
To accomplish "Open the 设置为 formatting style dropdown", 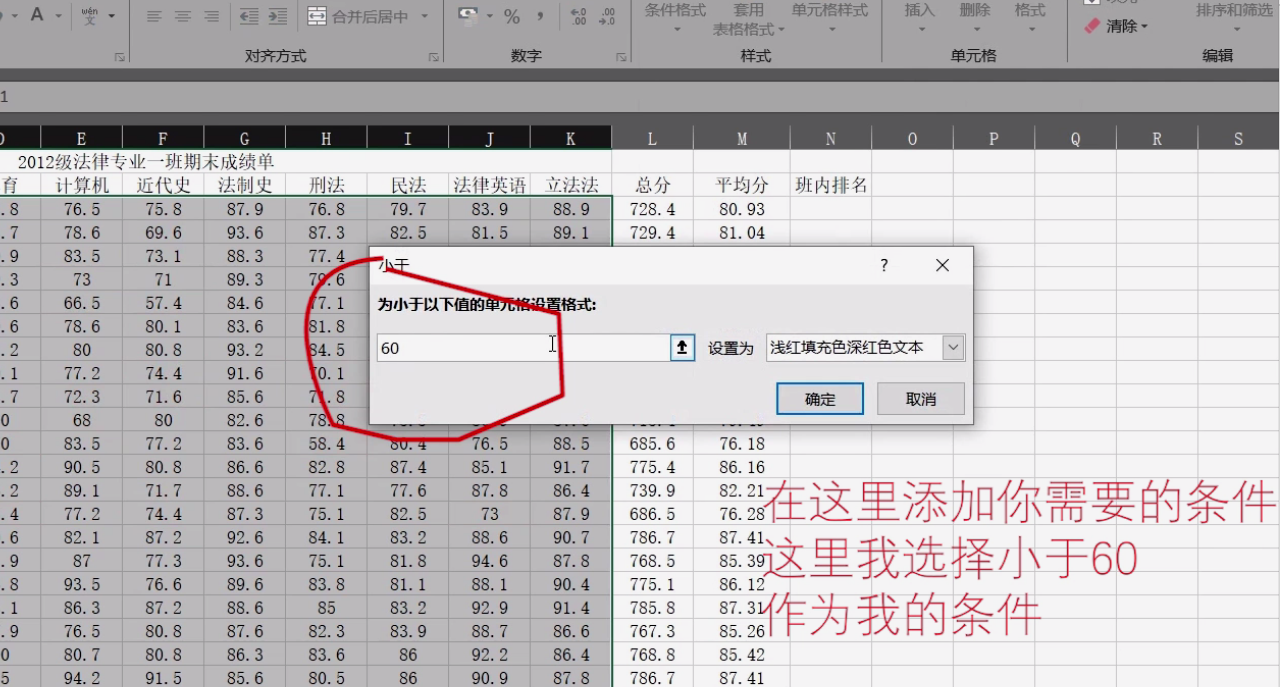I will point(952,347).
